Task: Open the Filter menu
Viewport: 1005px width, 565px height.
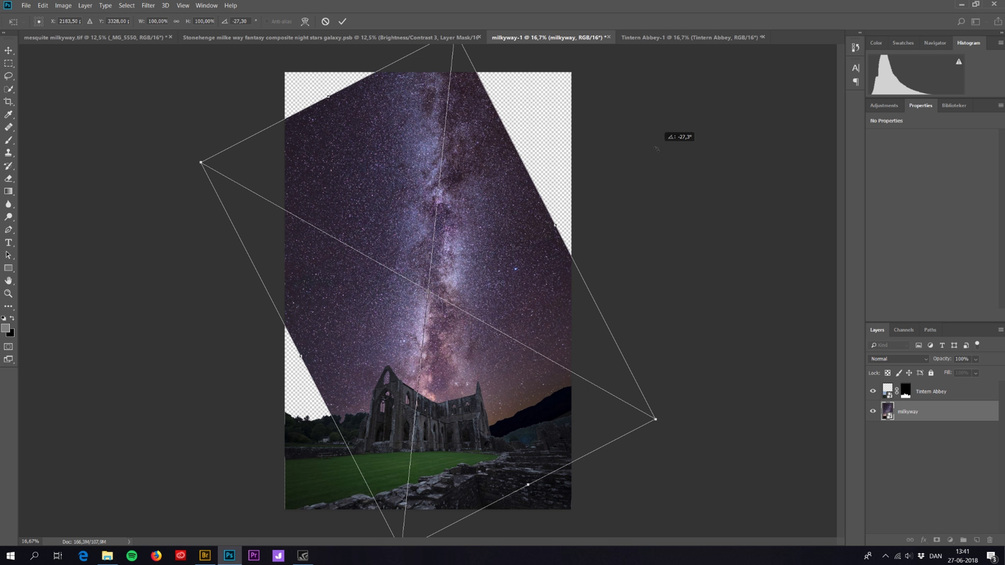Action: point(148,5)
